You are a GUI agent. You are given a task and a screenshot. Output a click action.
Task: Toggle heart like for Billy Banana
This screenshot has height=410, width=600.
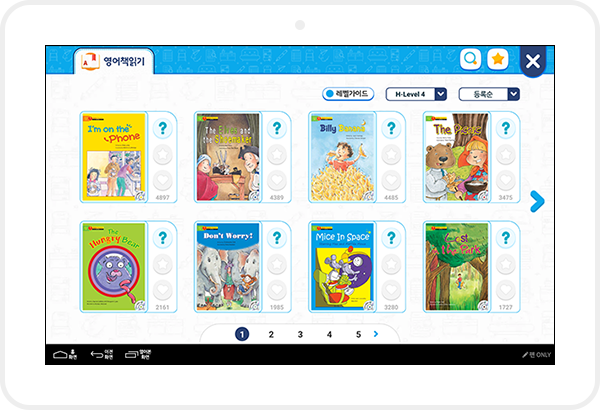tap(391, 180)
